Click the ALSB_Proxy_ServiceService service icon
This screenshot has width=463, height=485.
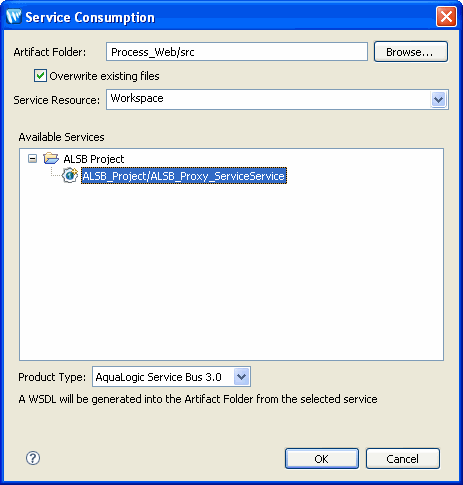click(x=70, y=175)
